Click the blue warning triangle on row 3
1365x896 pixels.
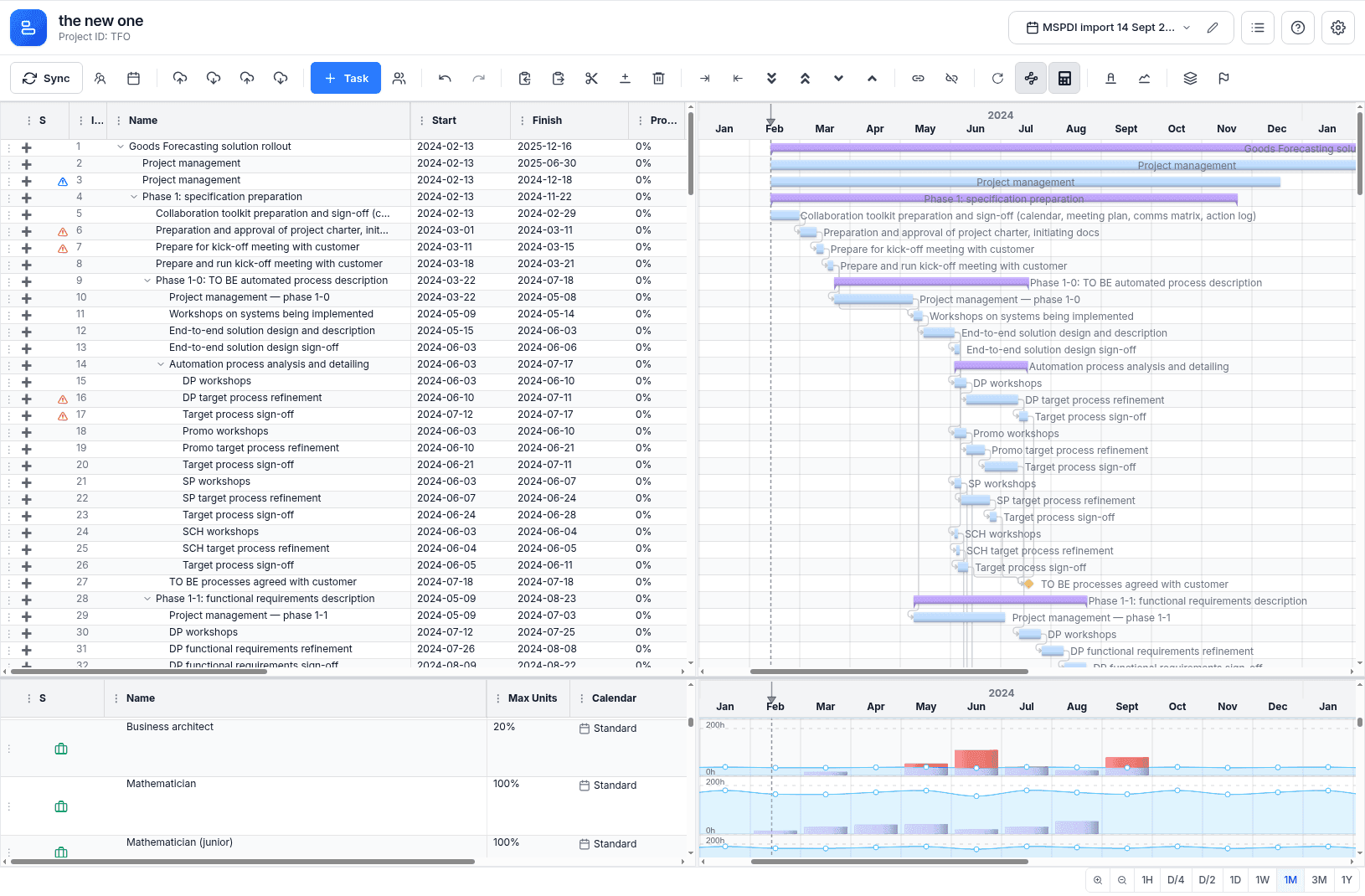pos(63,181)
